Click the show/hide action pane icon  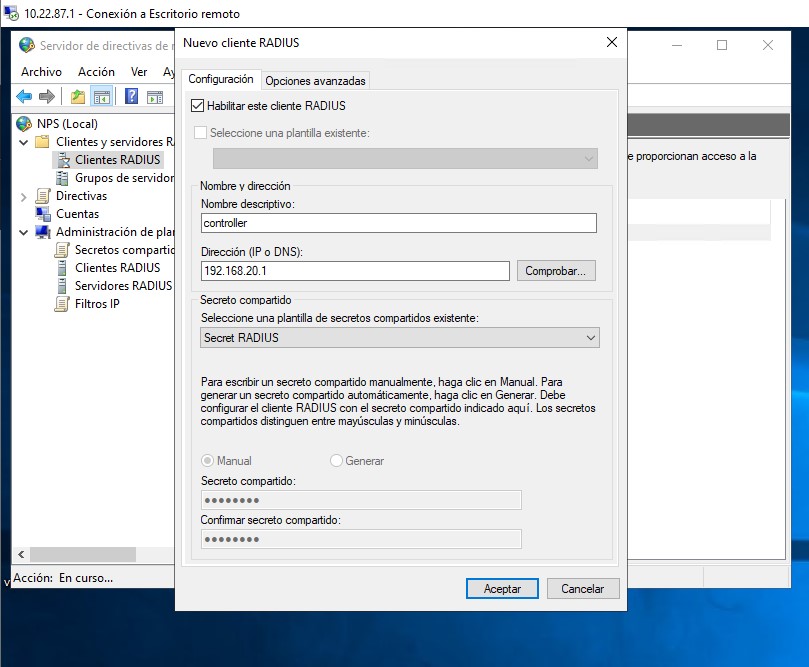[155, 96]
